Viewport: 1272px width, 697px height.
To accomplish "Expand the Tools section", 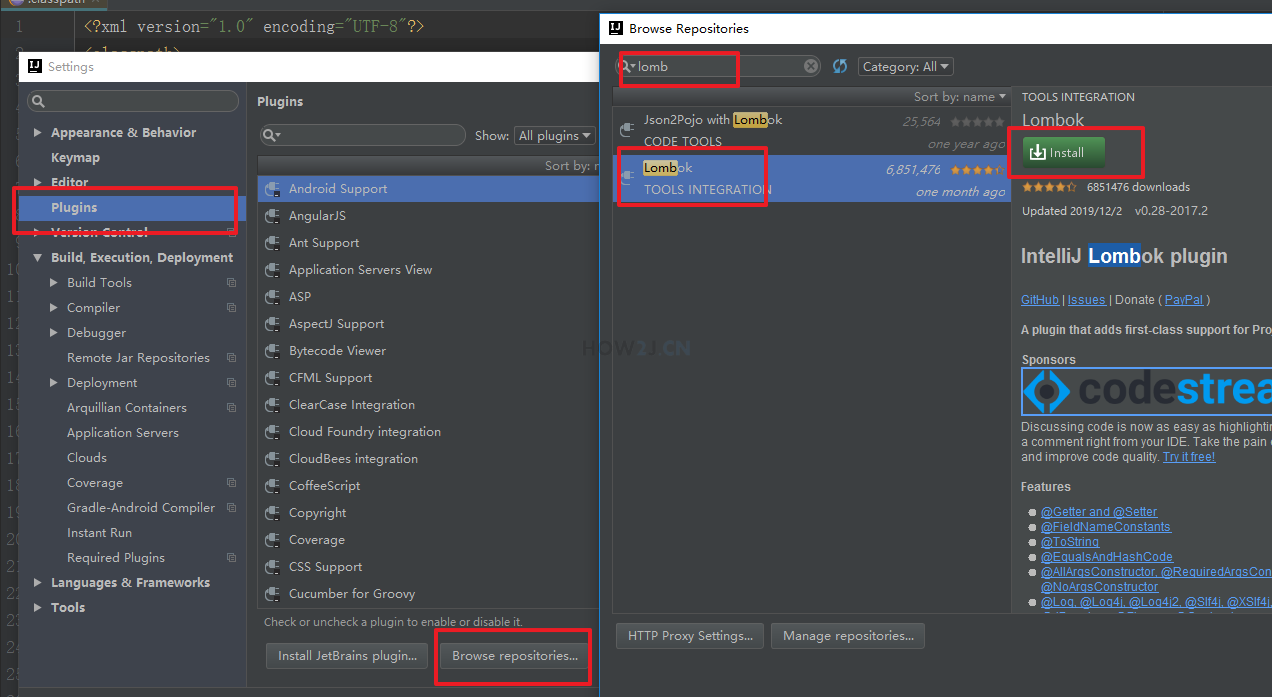I will tap(38, 608).
